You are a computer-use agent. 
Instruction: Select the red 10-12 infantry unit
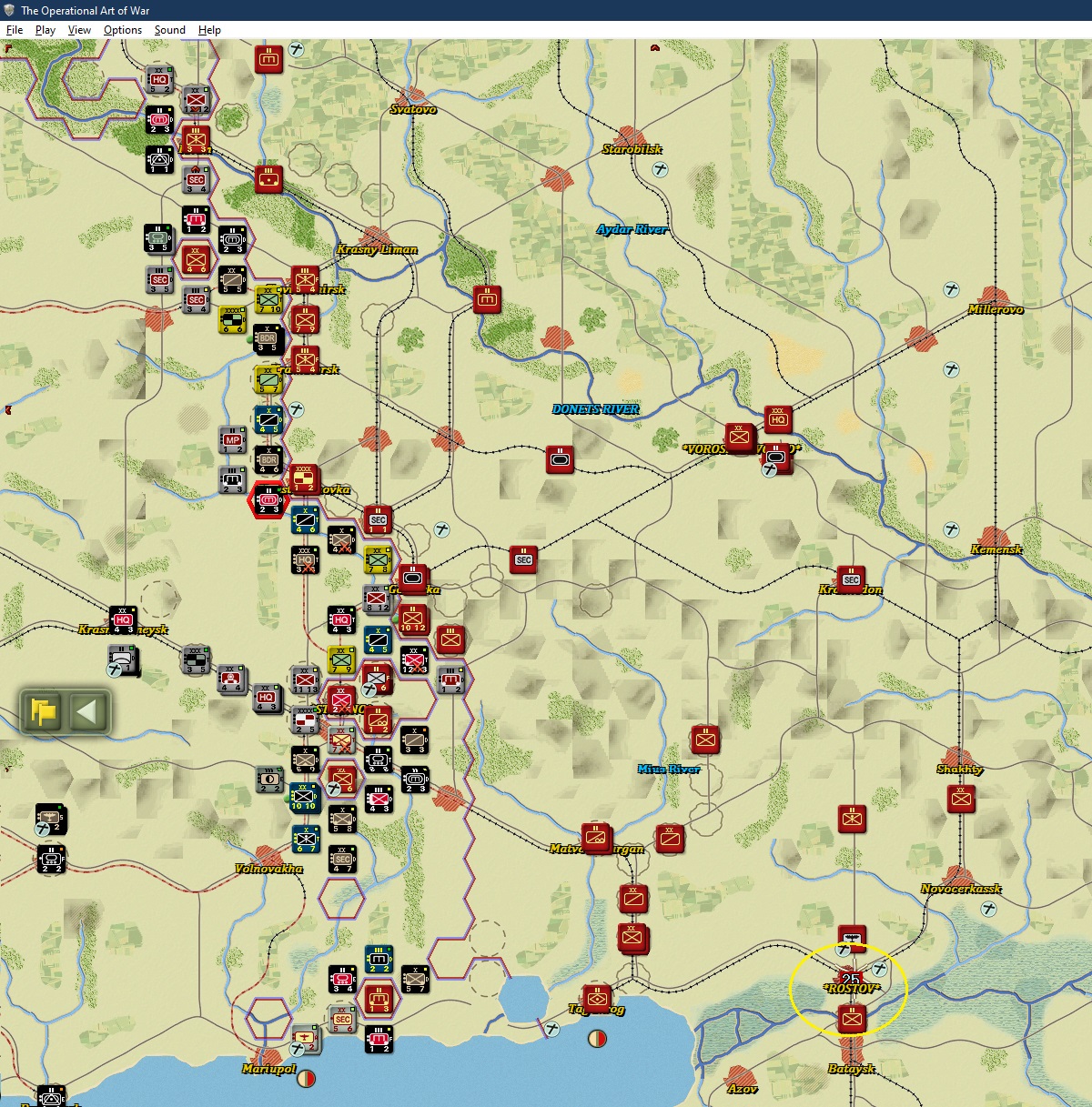[x=413, y=619]
